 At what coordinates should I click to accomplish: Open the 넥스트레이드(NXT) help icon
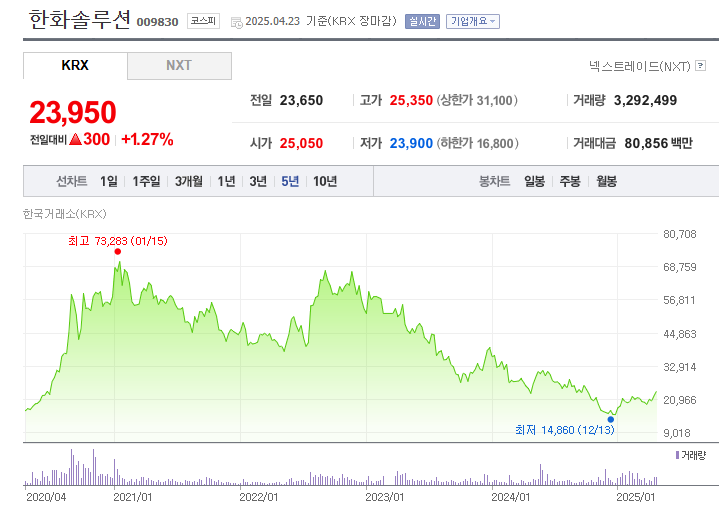click(700, 66)
